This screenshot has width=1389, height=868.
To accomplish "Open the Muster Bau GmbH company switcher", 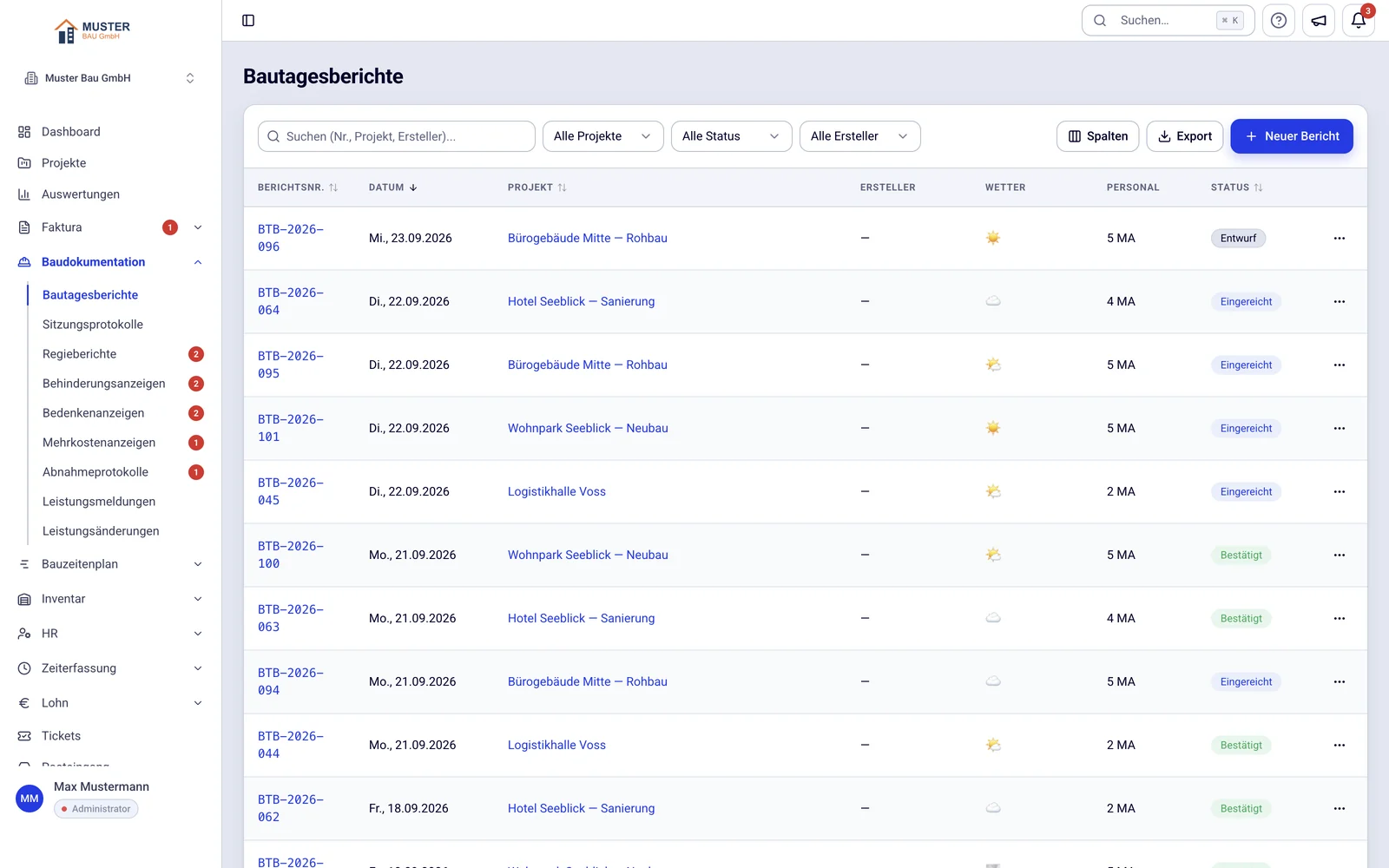I will tap(110, 78).
